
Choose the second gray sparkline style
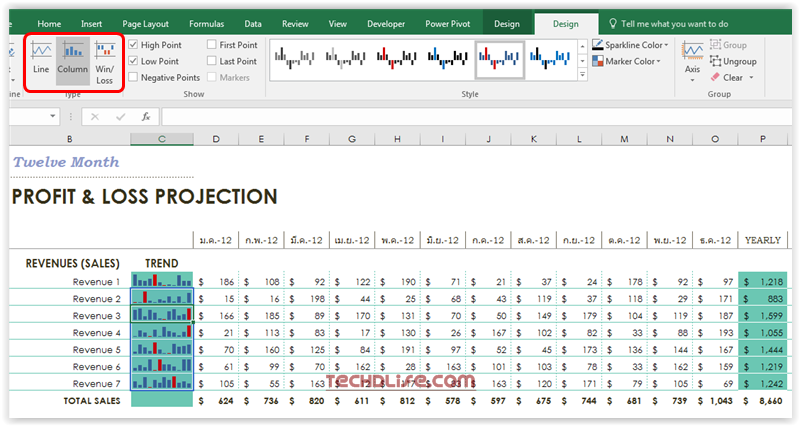click(346, 58)
